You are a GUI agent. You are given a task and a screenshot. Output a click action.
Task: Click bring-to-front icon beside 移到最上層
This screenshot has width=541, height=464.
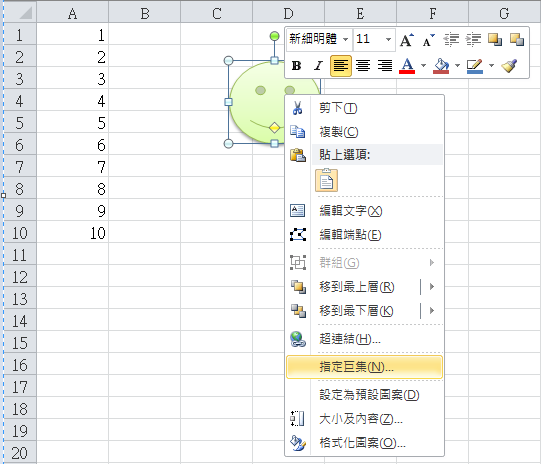pos(298,287)
